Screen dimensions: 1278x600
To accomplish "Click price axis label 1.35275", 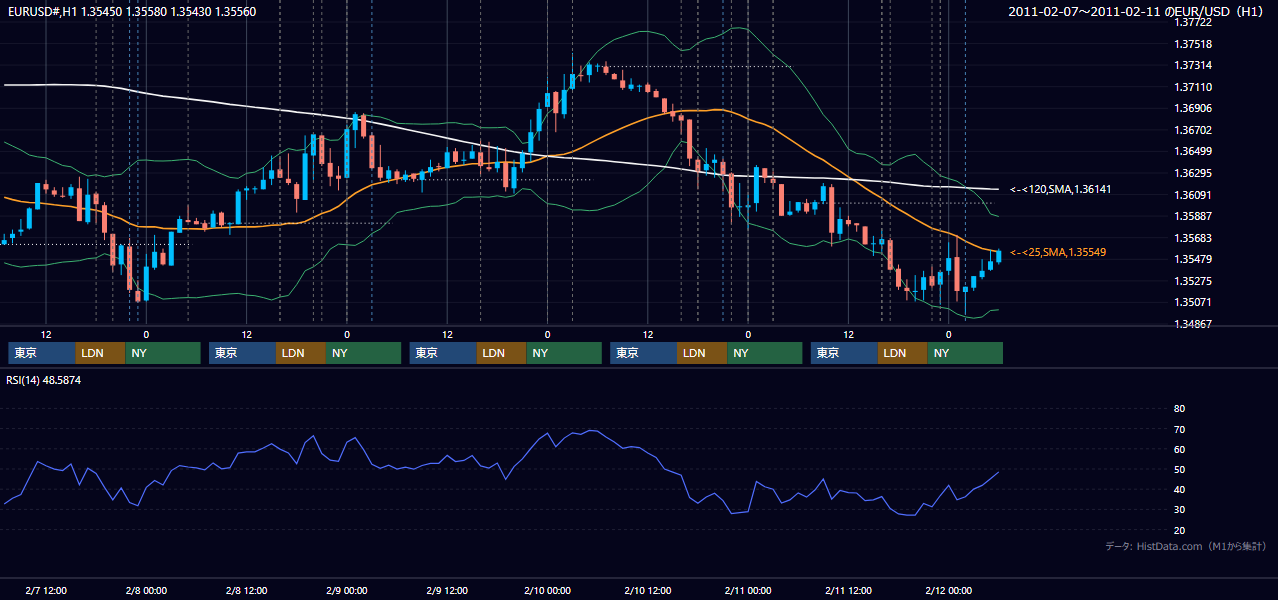I will (x=1194, y=281).
